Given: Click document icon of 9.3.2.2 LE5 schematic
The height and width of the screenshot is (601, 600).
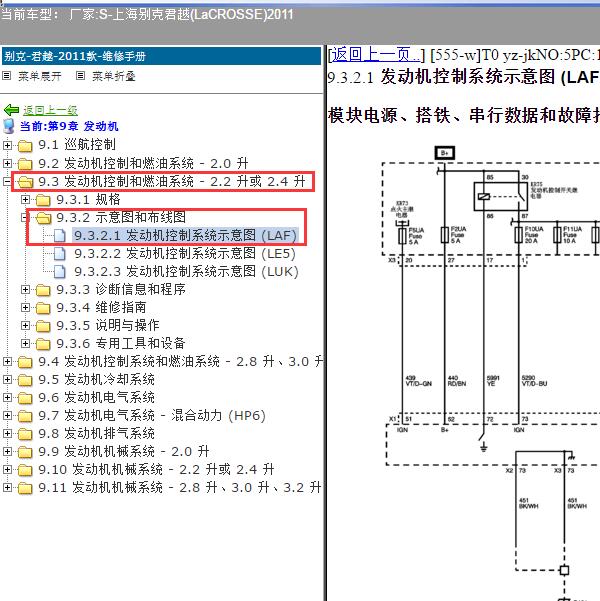Looking at the screenshot, I should 59,253.
